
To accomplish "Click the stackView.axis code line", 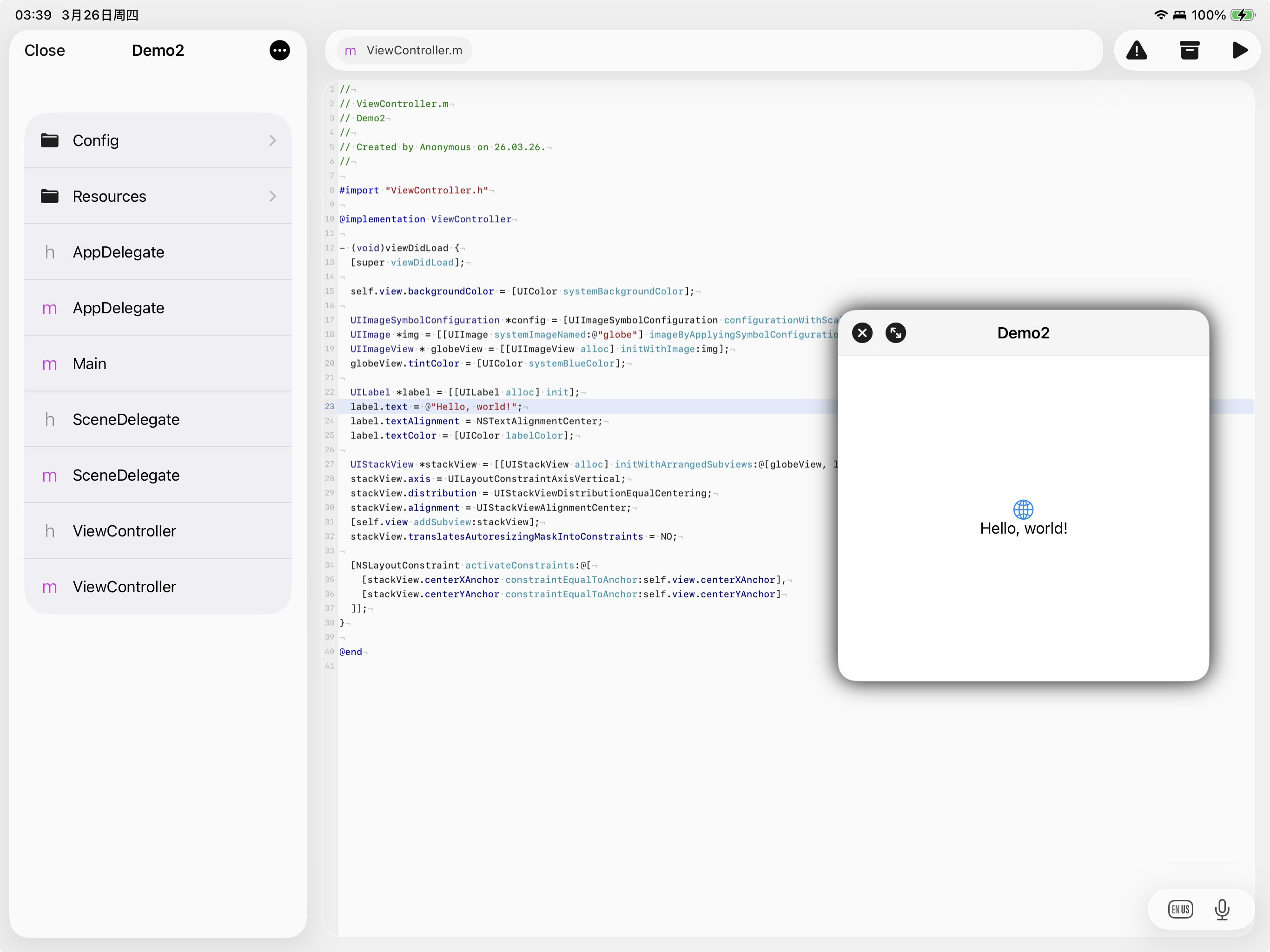I will pyautogui.click(x=488, y=479).
